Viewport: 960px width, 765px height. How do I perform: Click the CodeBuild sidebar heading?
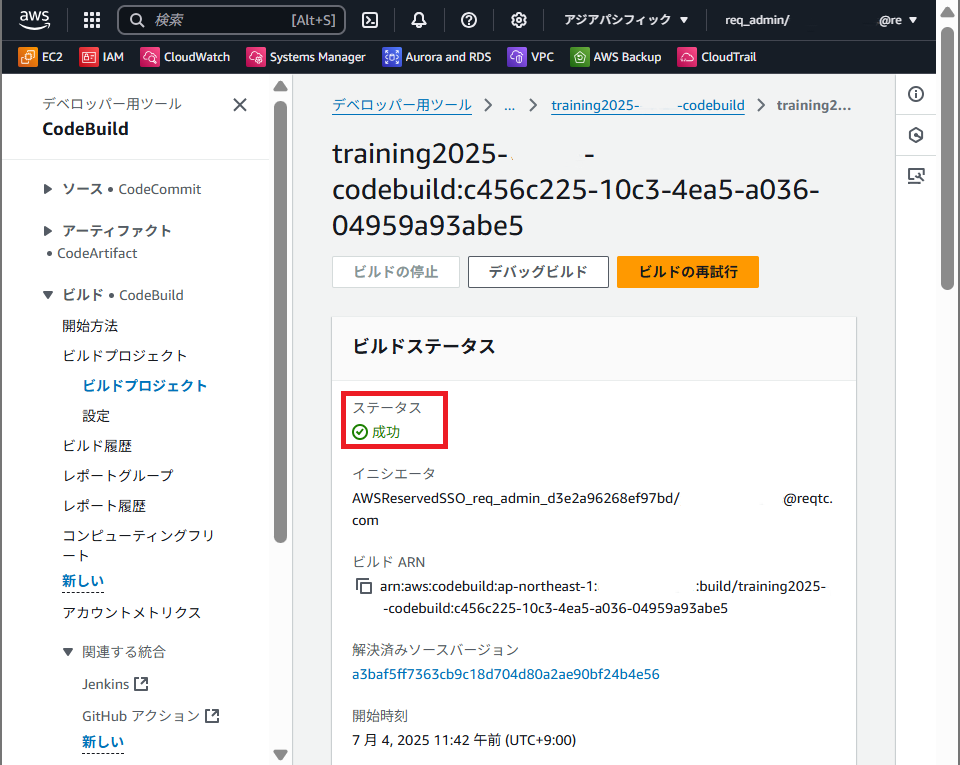coord(86,129)
